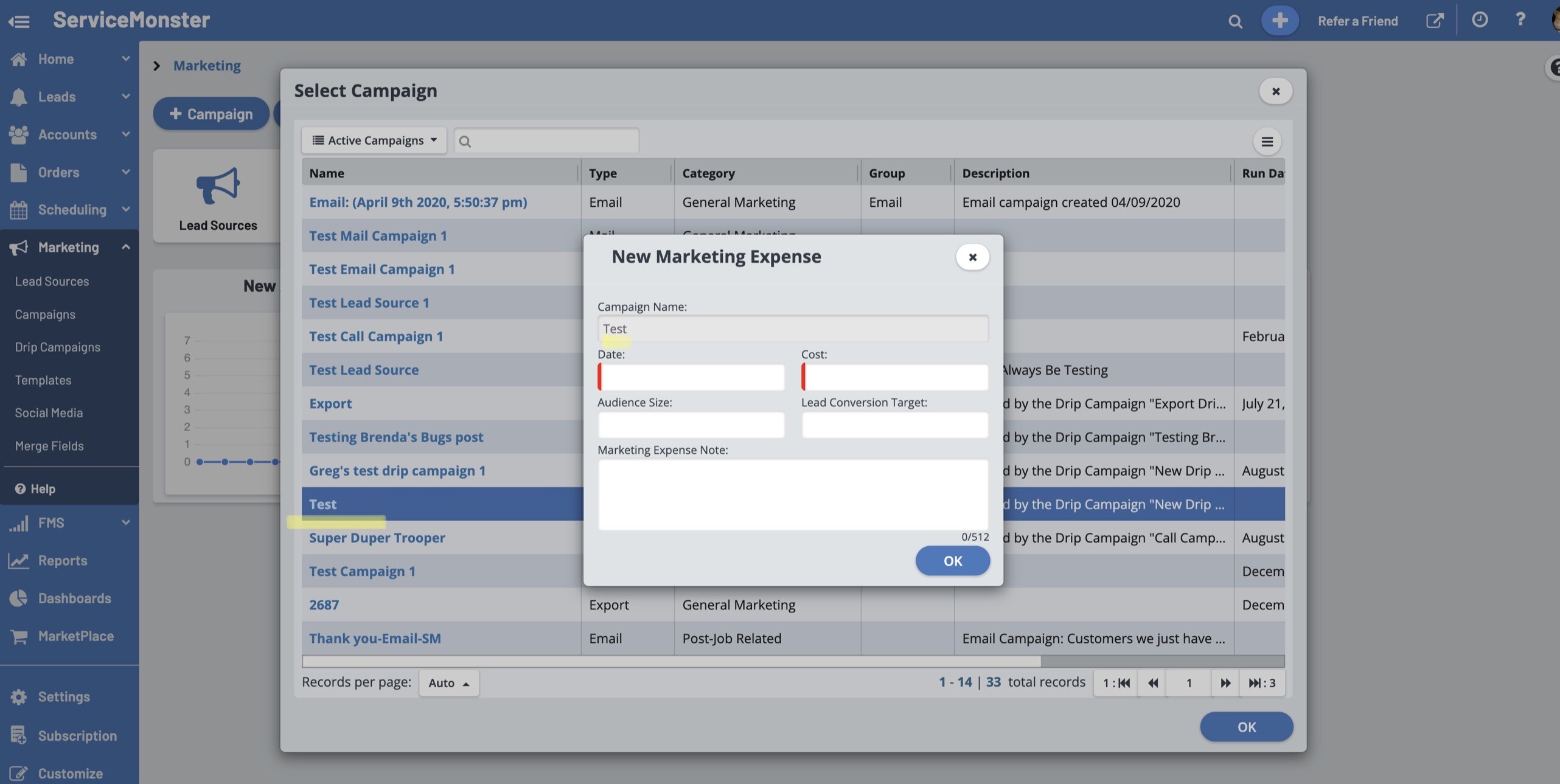Open Drip Campaigns in the sidebar
Viewport: 1560px width, 784px height.
click(57, 347)
